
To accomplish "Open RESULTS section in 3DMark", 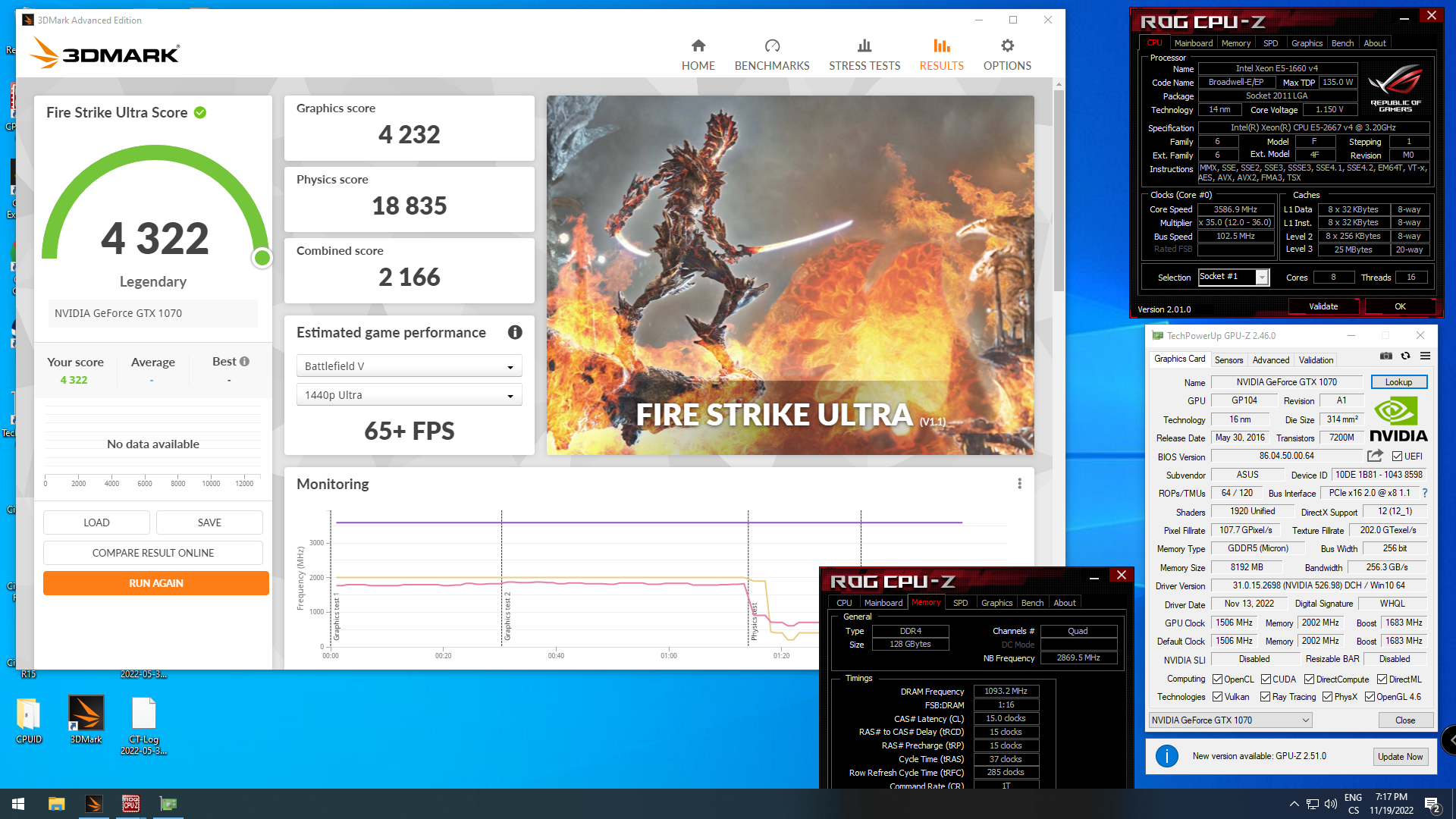I will [x=941, y=55].
